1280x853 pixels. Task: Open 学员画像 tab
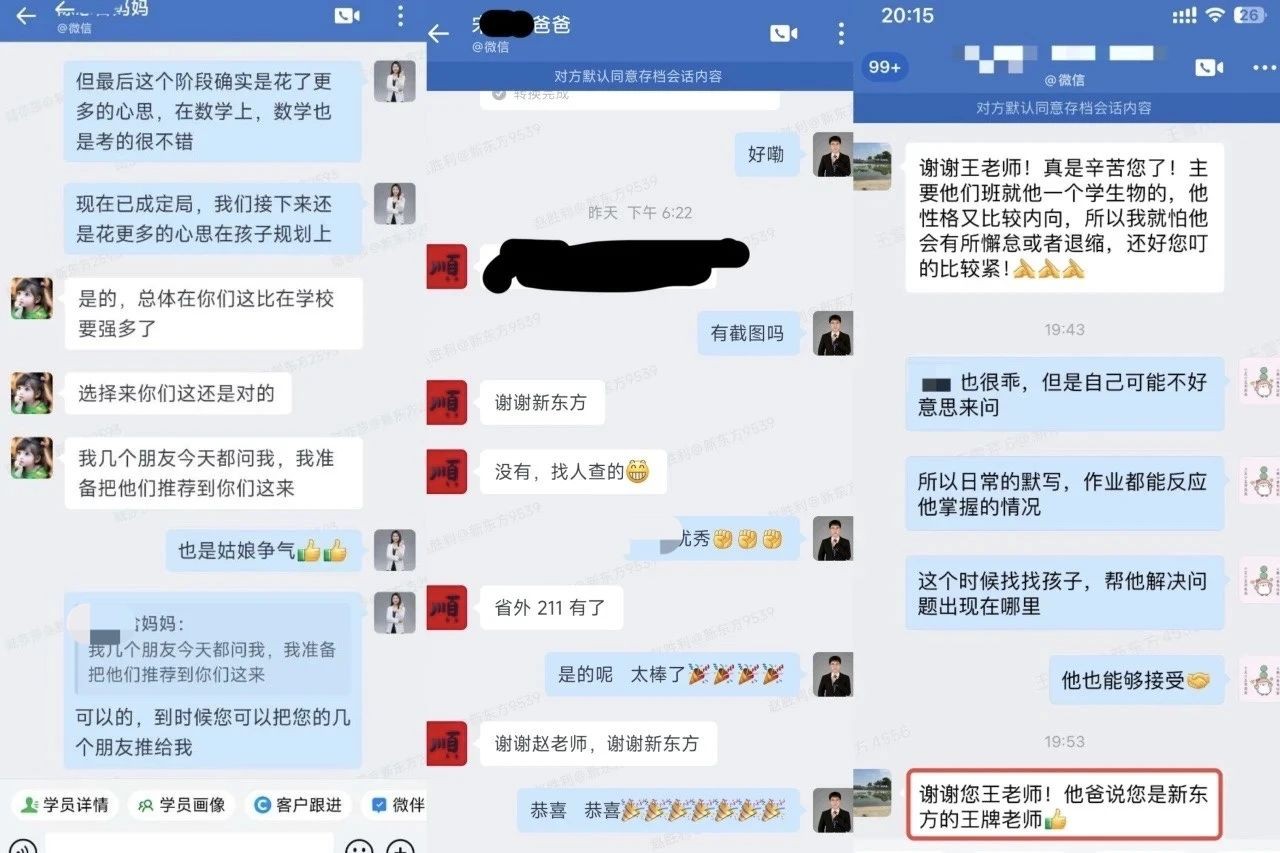click(183, 805)
